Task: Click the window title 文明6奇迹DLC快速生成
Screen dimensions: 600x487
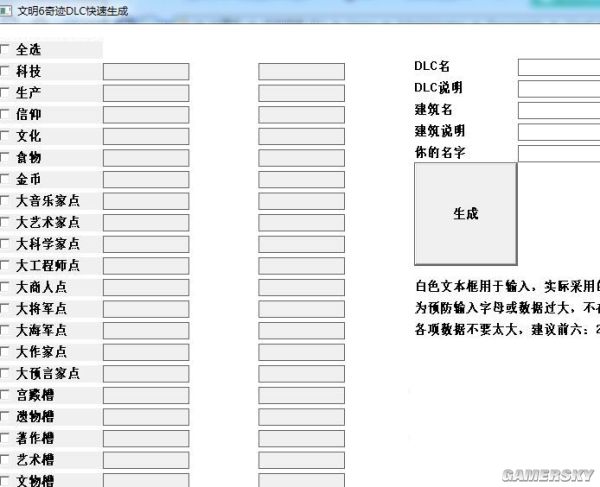Action: click(73, 11)
